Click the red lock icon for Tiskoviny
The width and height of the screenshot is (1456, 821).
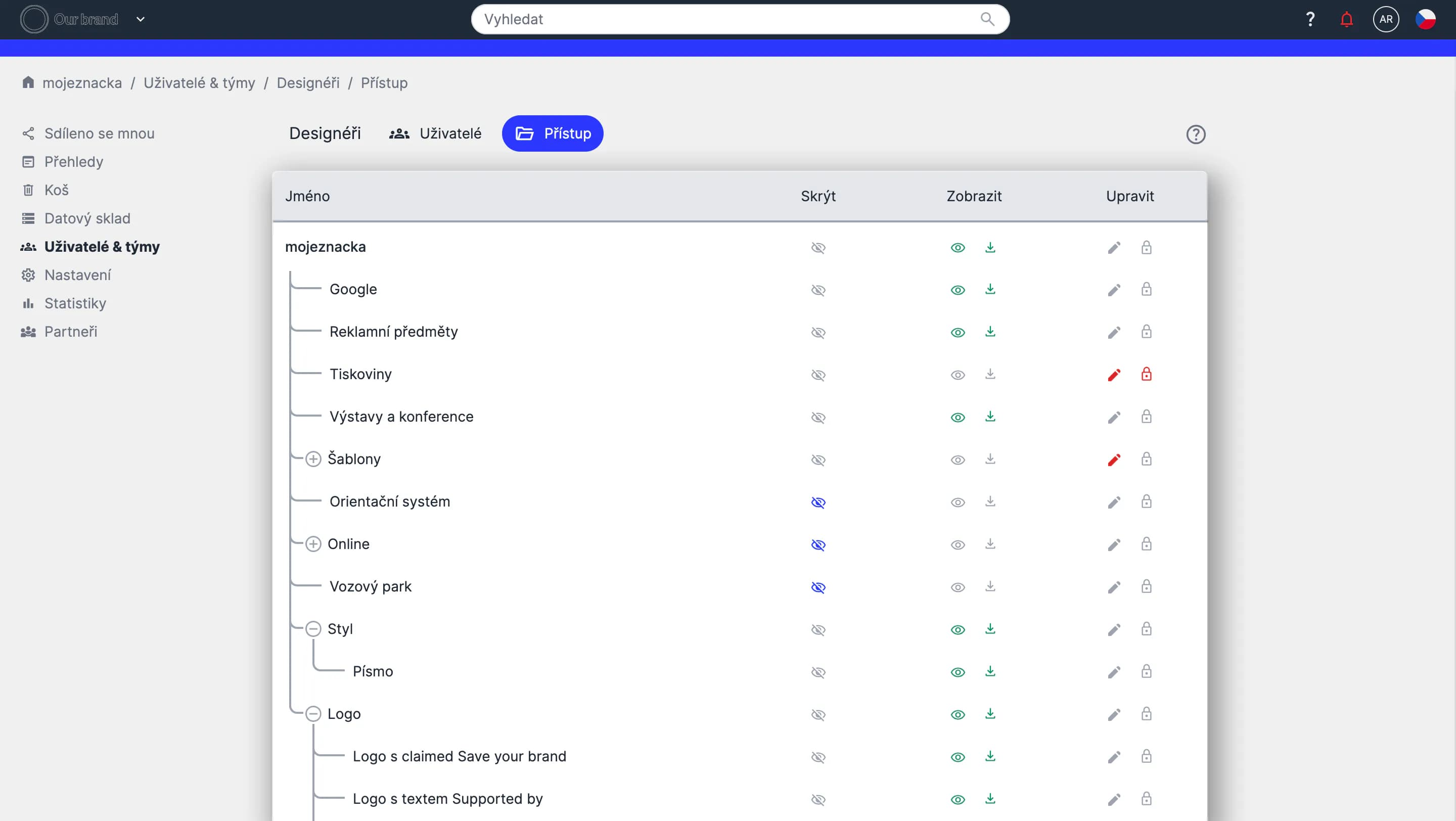[1146, 374]
